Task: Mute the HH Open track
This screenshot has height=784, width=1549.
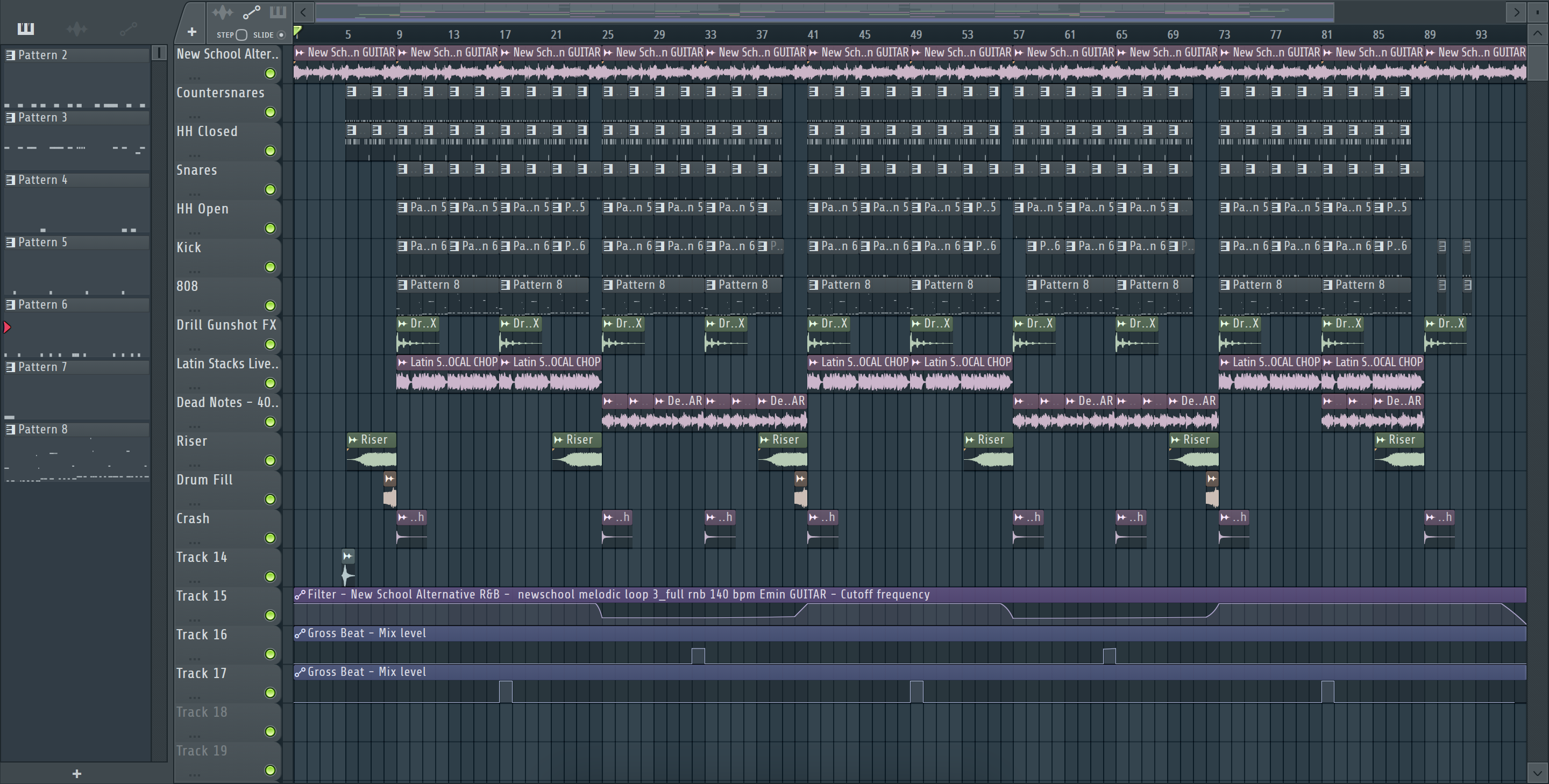Action: 271,229
